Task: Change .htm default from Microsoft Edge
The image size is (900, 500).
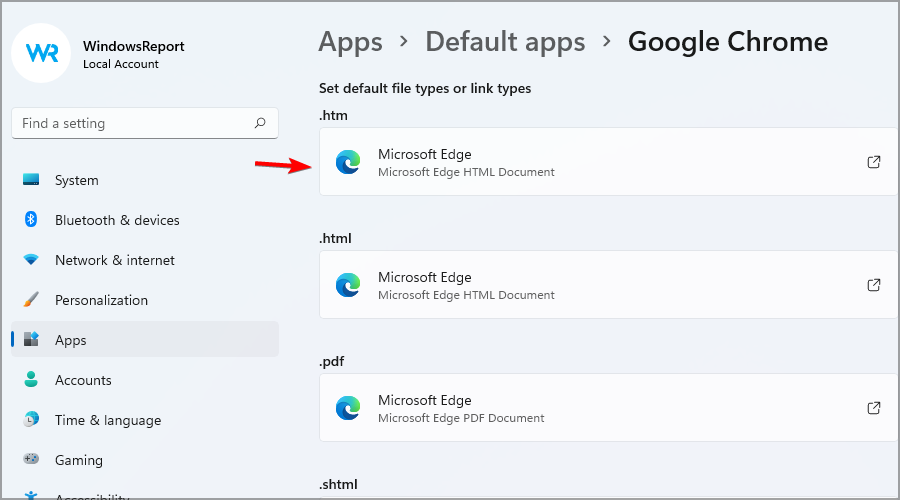Action: pyautogui.click(x=600, y=162)
